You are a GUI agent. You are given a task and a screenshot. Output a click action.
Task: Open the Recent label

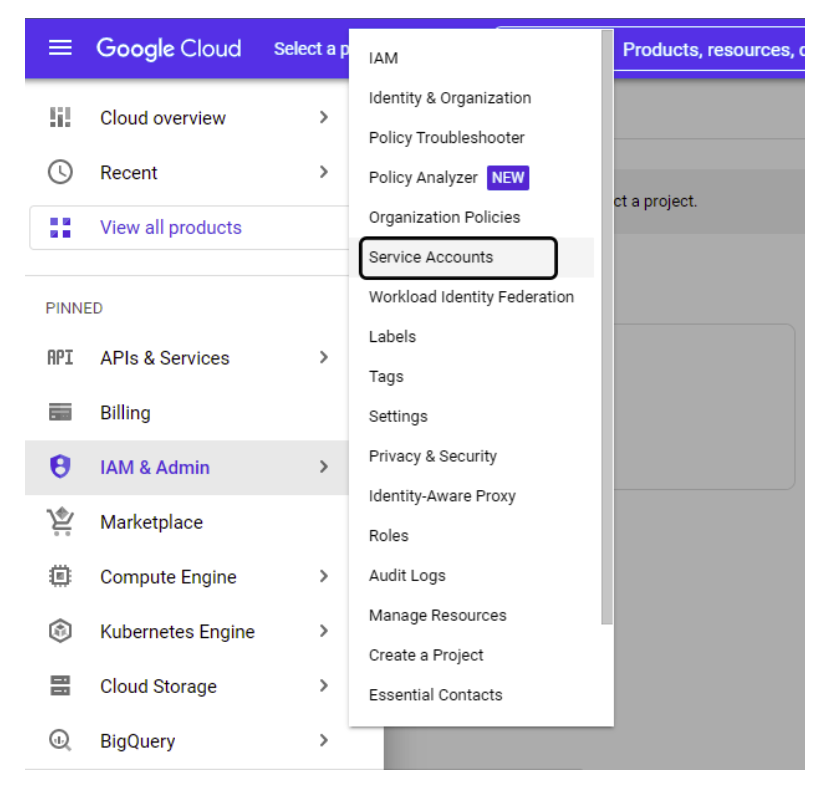(129, 172)
